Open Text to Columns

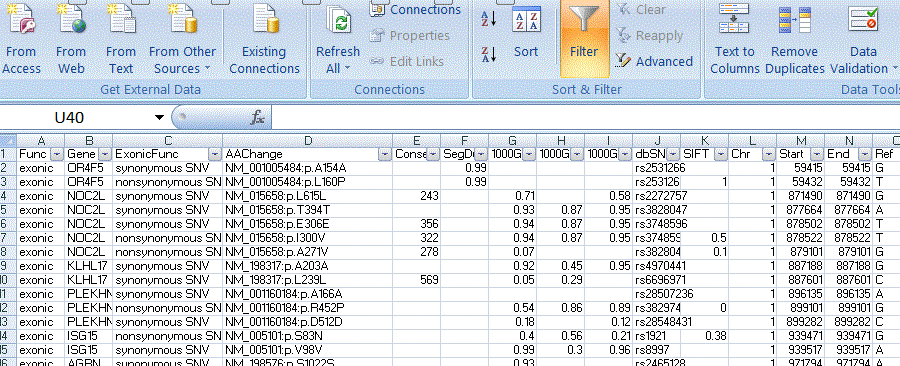tap(735, 40)
